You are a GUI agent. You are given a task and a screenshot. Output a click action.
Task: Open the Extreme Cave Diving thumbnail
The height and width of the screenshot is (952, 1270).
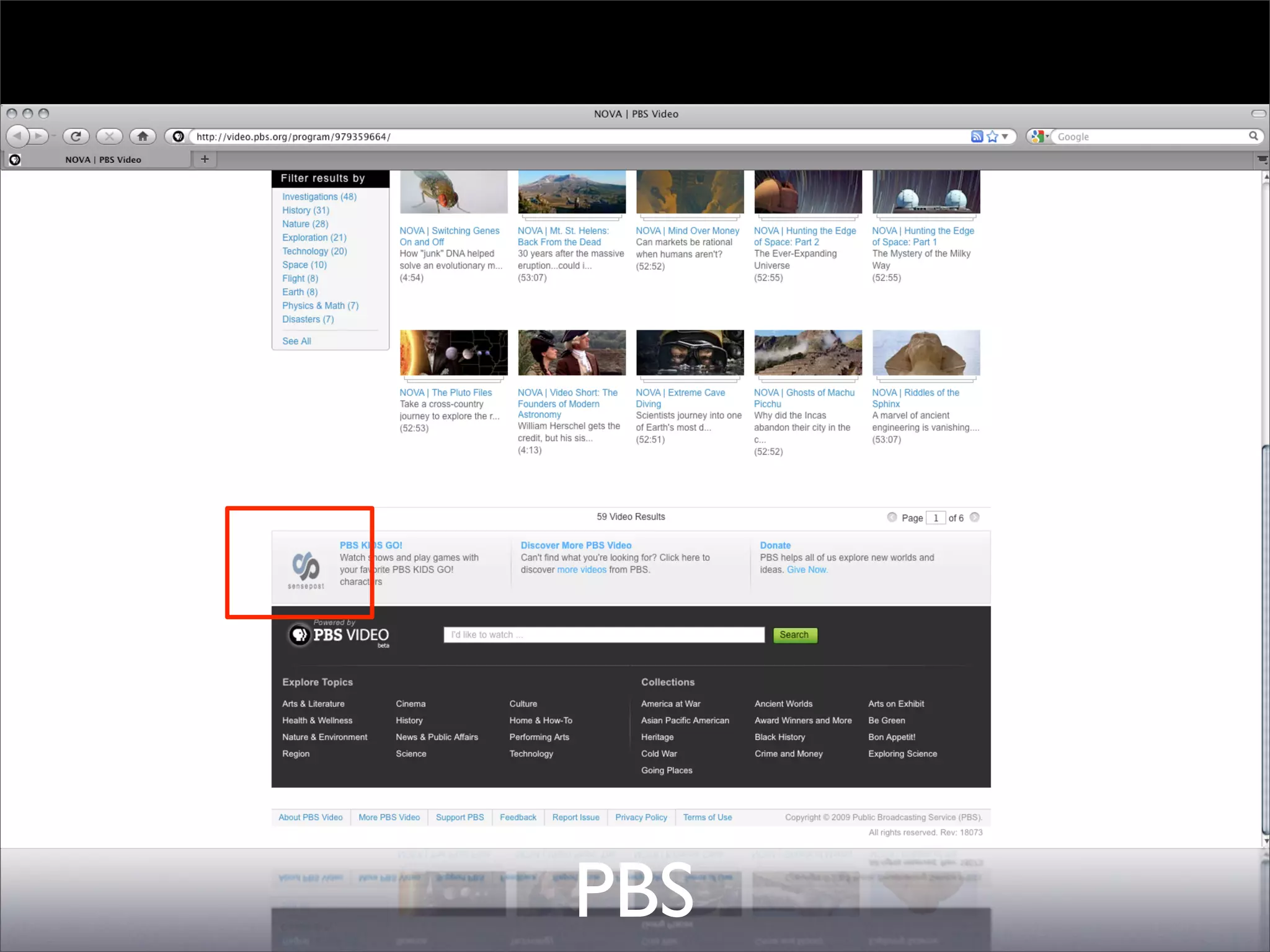690,353
